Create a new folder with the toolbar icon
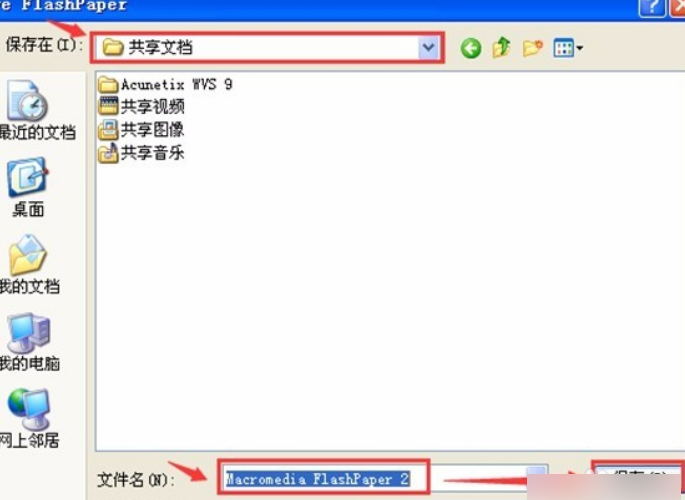Screen dimensions: 685x500 click(x=532, y=48)
